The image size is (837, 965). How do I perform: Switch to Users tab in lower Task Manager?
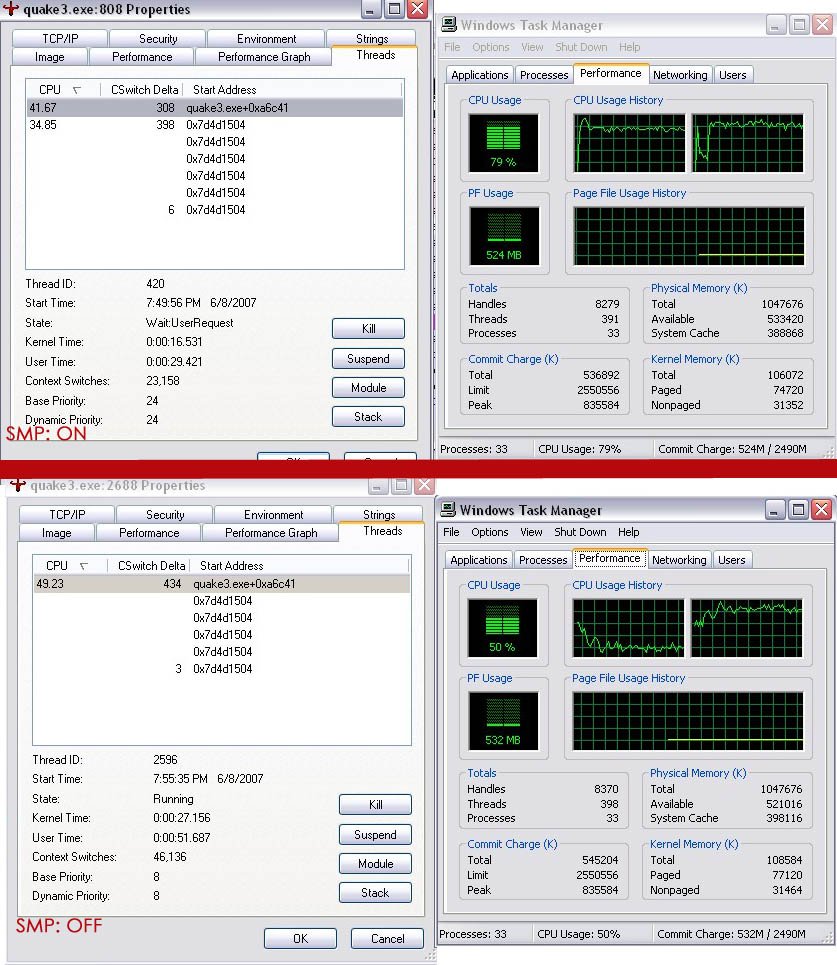click(731, 559)
